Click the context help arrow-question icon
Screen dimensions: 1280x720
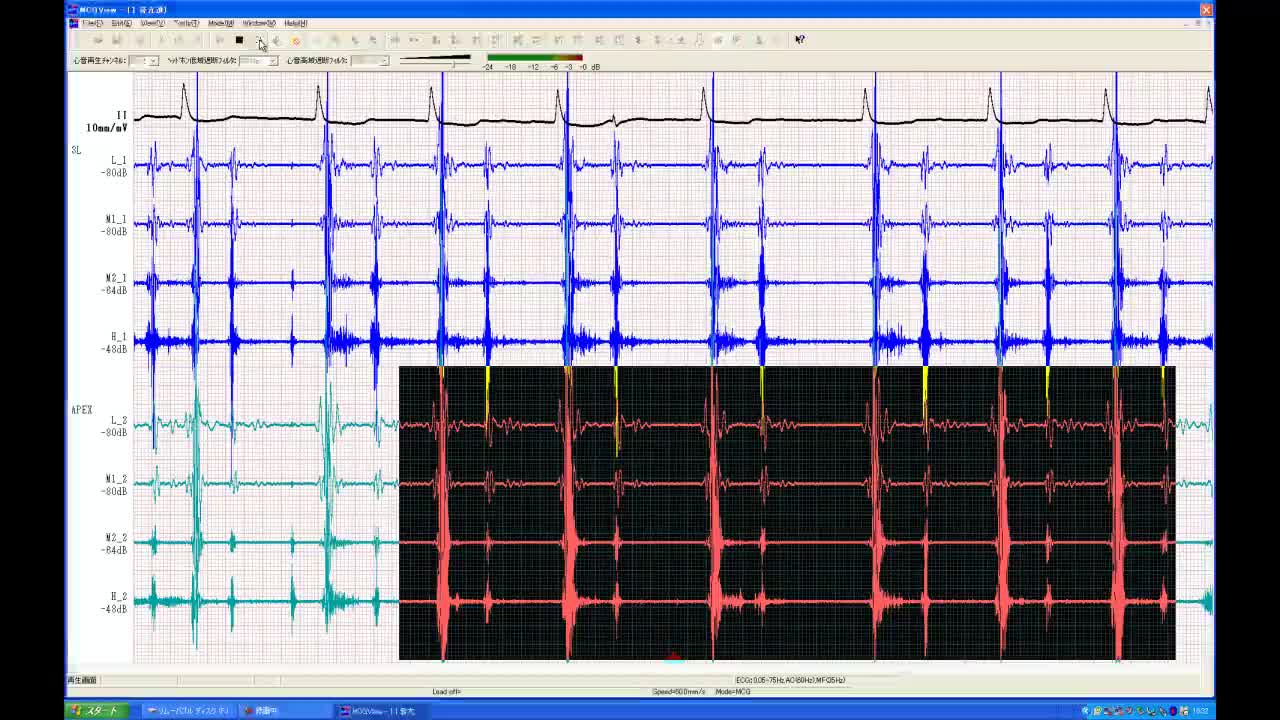[799, 40]
